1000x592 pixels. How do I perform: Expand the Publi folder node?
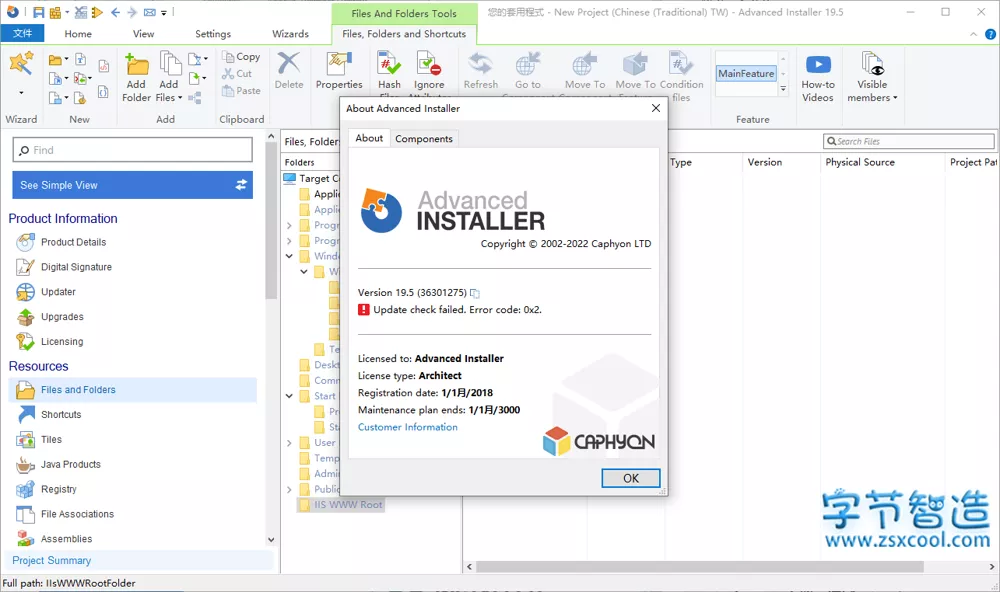pos(289,489)
